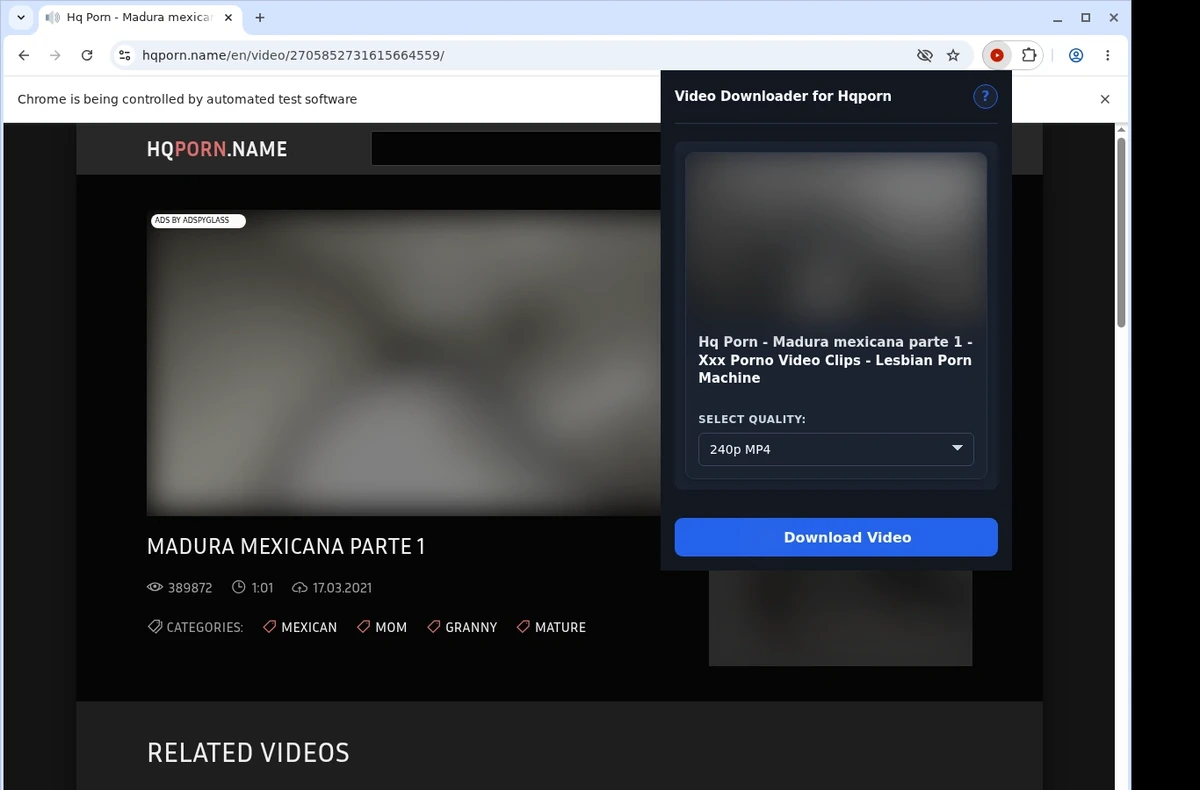Minimize the Chrome window
The width and height of the screenshot is (1200, 790).
tap(1058, 18)
